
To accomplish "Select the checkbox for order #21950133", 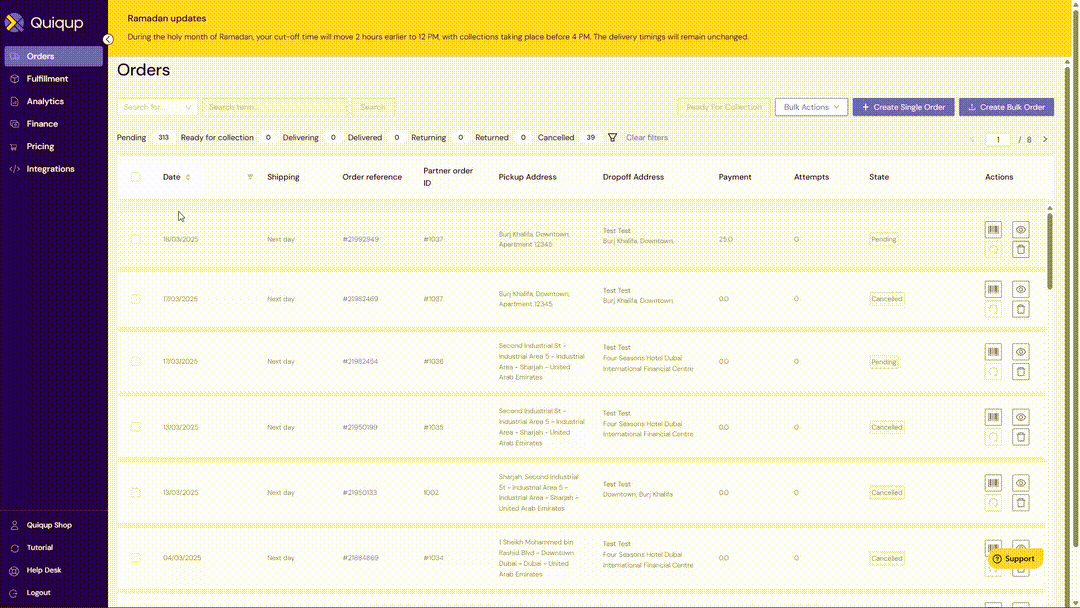I will (x=136, y=492).
